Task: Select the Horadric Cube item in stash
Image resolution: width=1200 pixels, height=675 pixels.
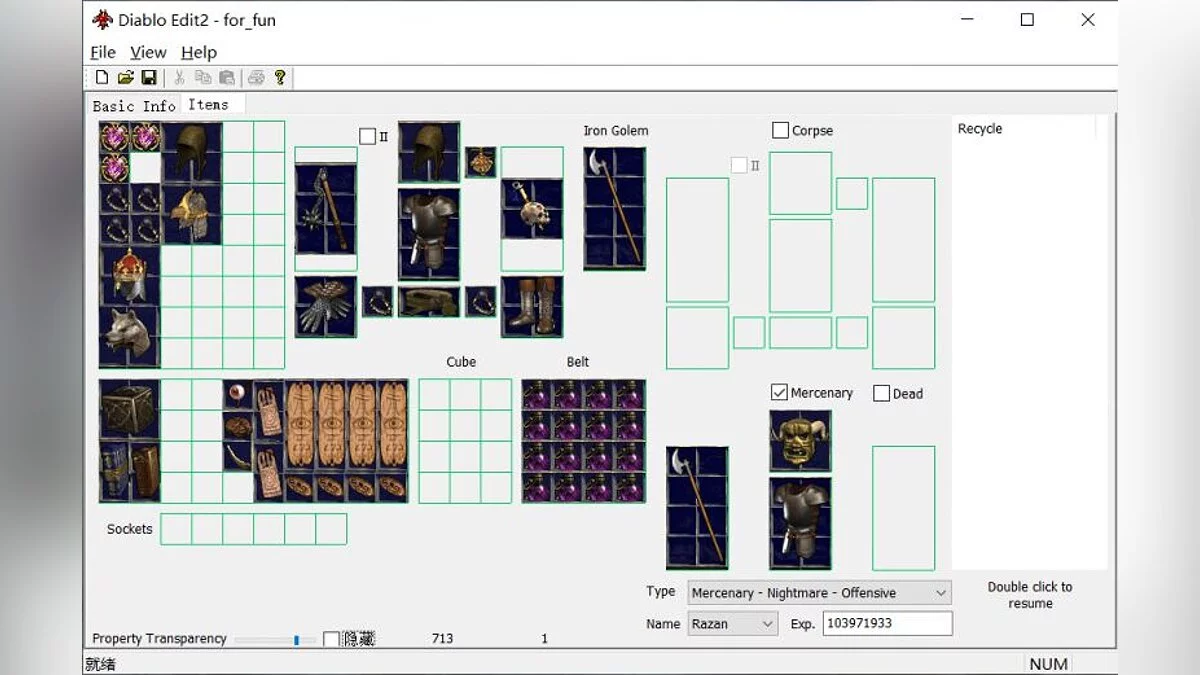Action: point(129,409)
